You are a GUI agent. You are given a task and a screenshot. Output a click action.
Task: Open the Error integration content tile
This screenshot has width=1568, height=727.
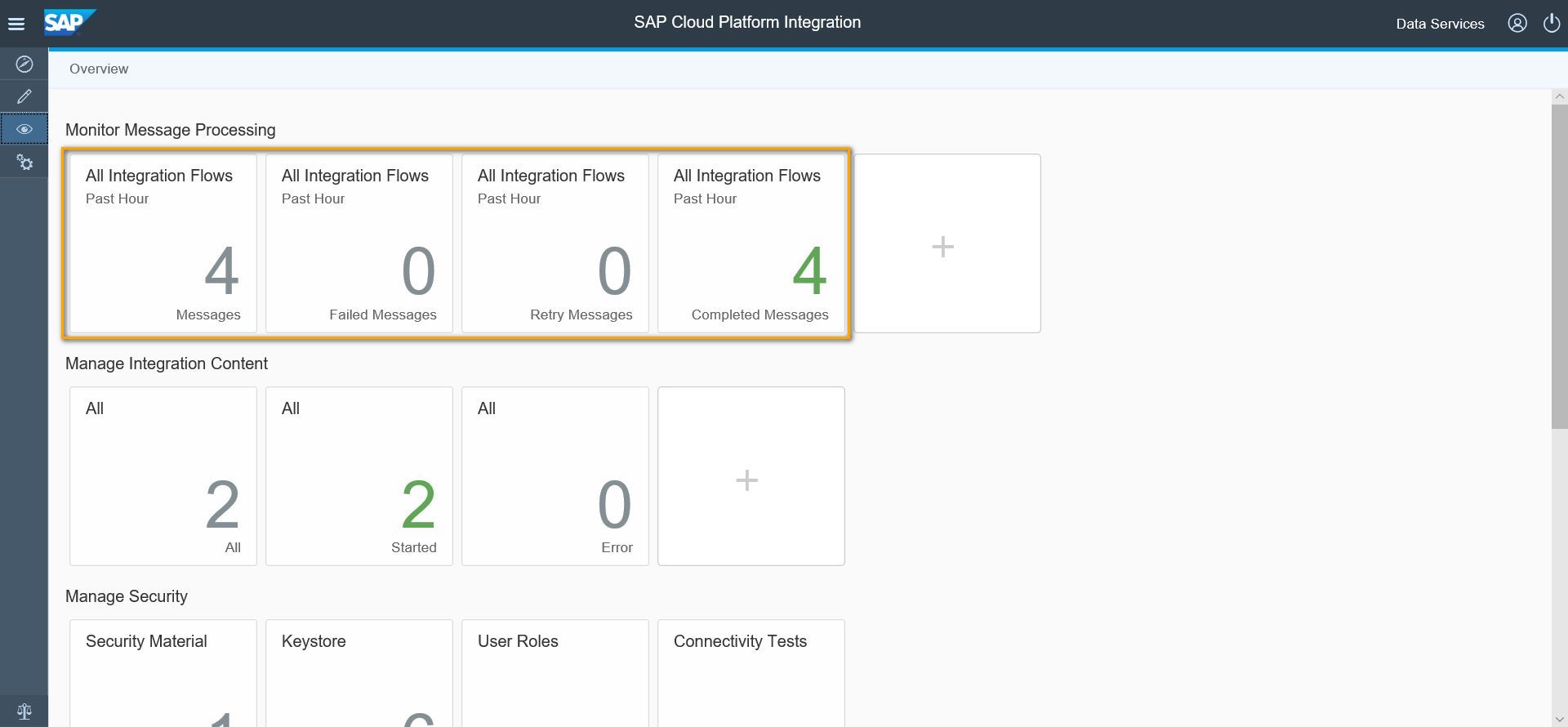(x=555, y=476)
